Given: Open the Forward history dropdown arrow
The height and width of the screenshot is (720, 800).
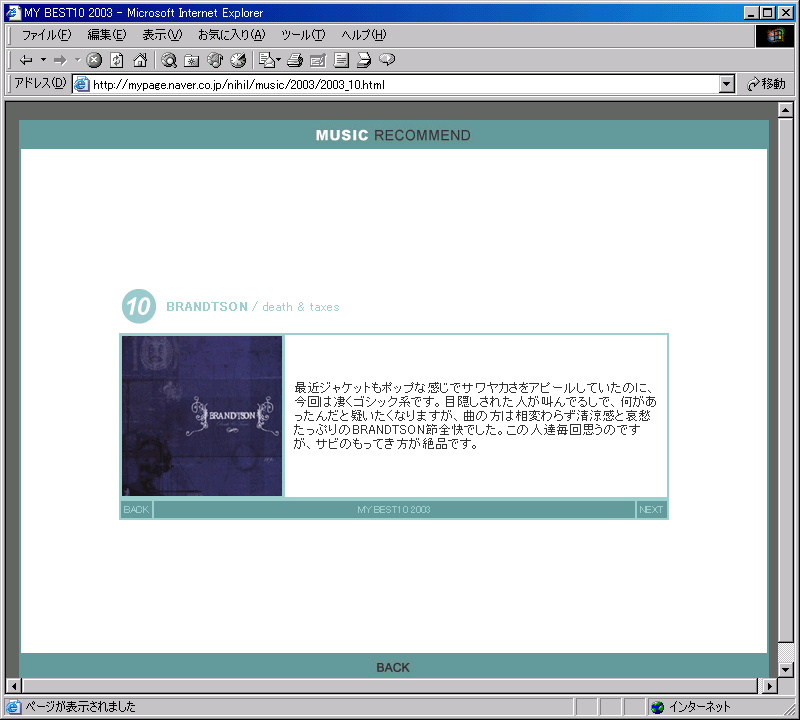Looking at the screenshot, I should pyautogui.click(x=78, y=60).
